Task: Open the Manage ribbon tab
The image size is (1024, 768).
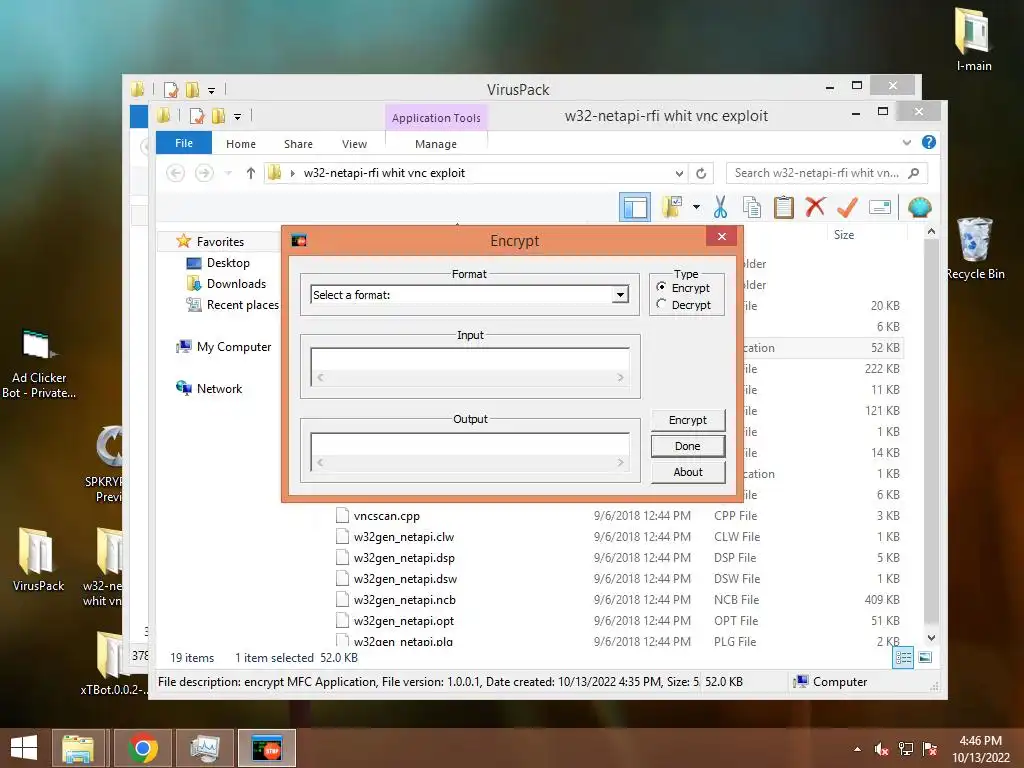Action: (436, 144)
